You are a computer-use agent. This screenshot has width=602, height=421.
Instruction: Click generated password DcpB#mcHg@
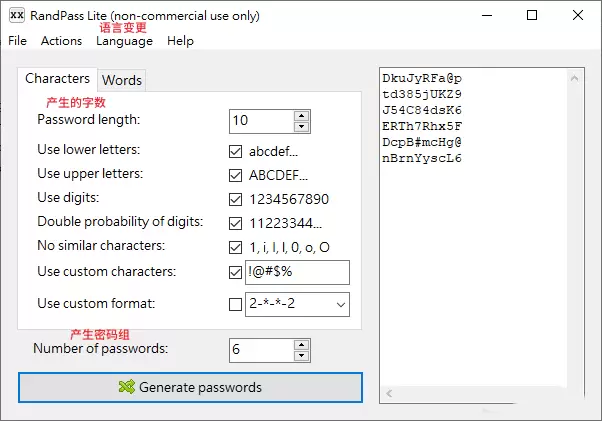[422, 142]
